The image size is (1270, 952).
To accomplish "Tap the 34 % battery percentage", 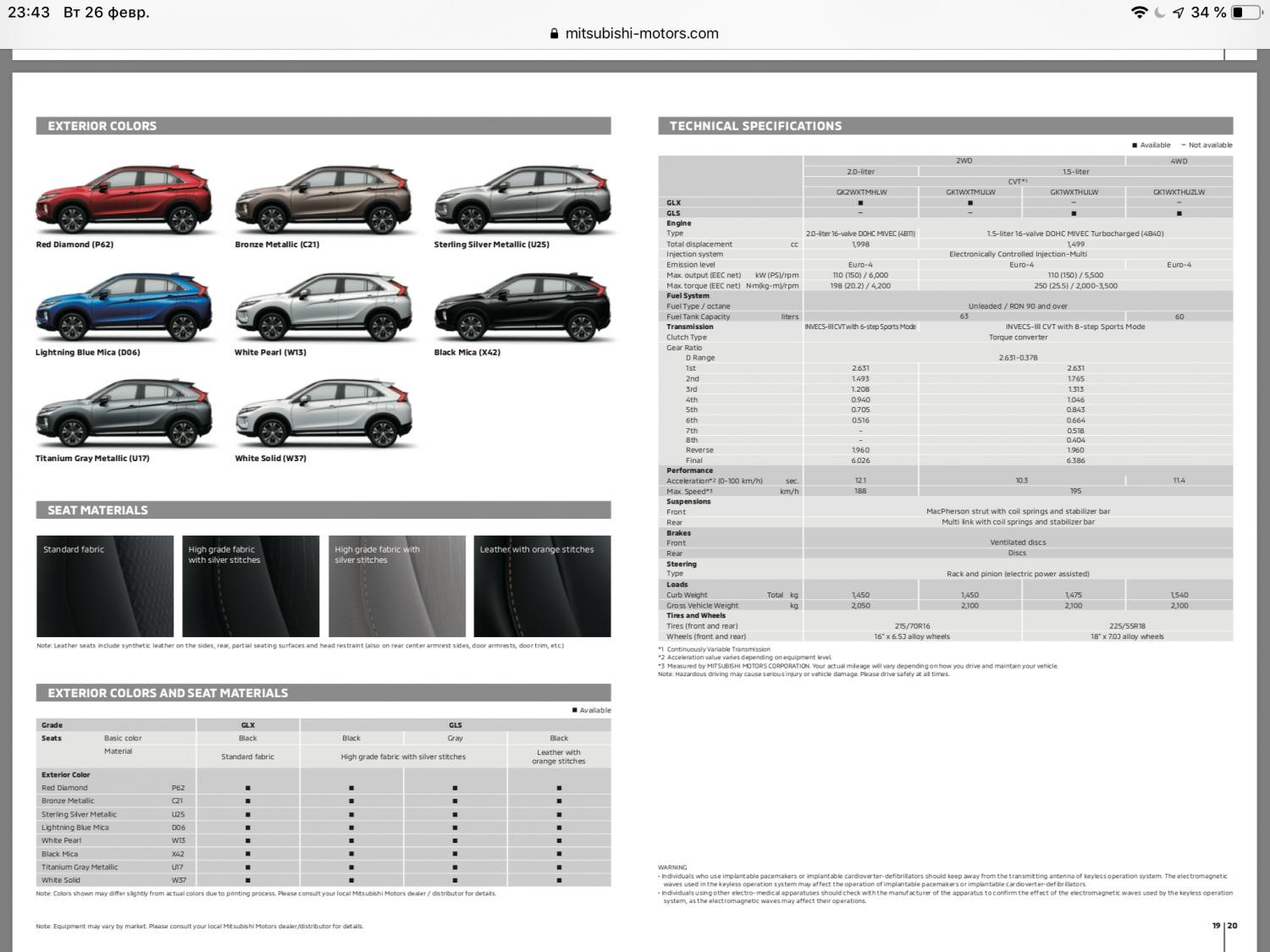I will pyautogui.click(x=1208, y=13).
